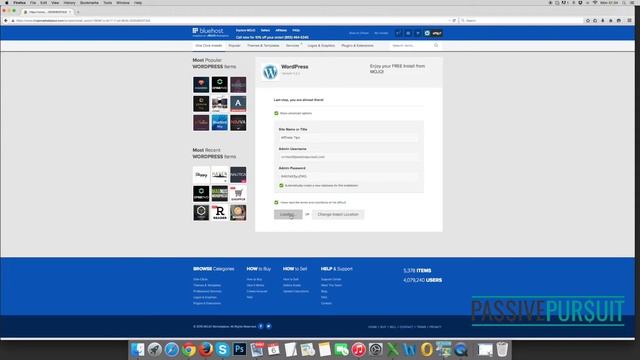
Task: Open the Nautica theme thumbnail
Action: pos(238,175)
